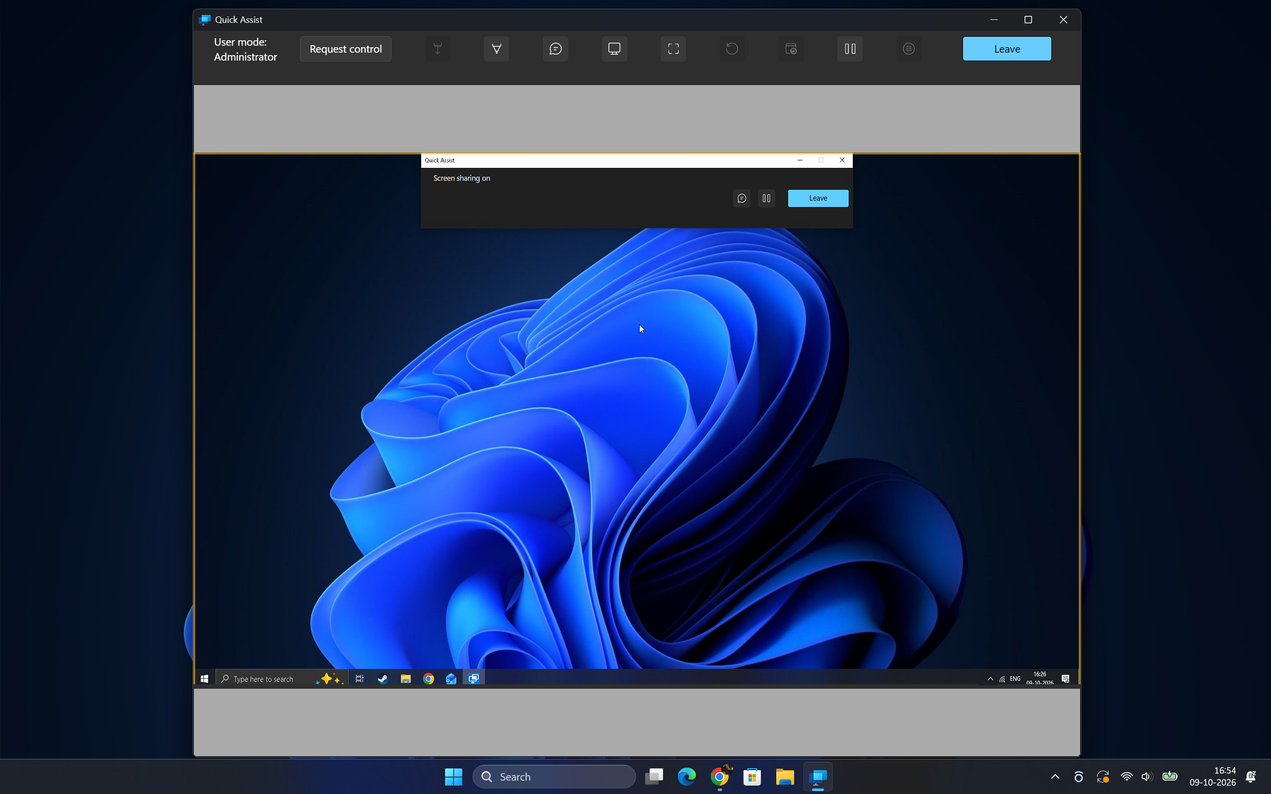Pause the session from the main toolbar

click(850, 49)
